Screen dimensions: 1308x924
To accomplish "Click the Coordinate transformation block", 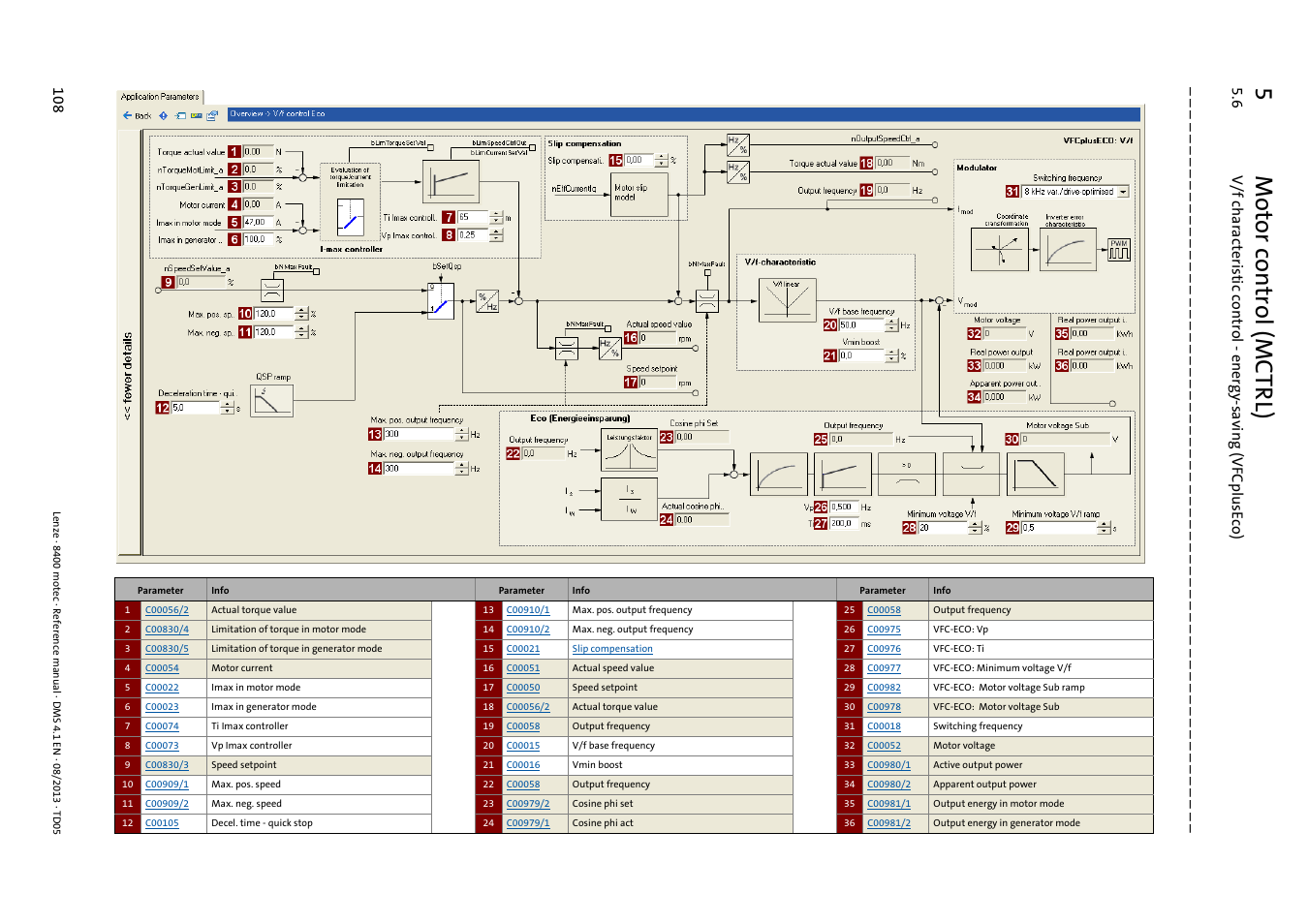I will click(1000, 249).
